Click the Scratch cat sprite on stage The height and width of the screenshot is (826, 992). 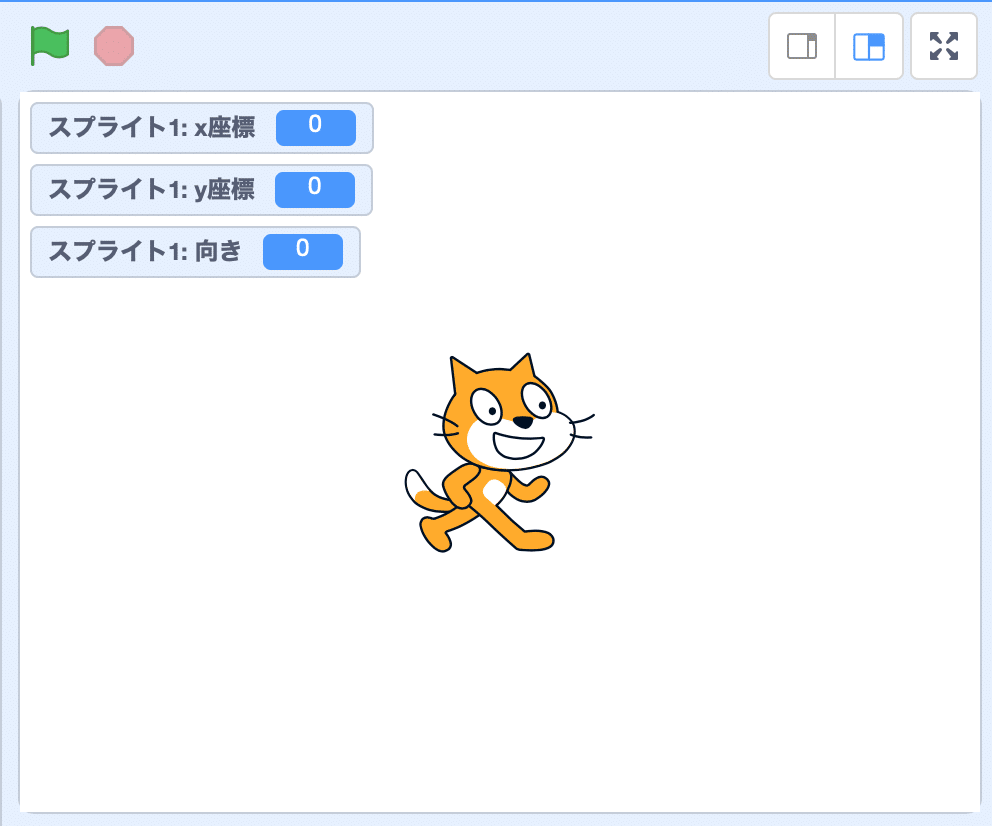(x=499, y=453)
